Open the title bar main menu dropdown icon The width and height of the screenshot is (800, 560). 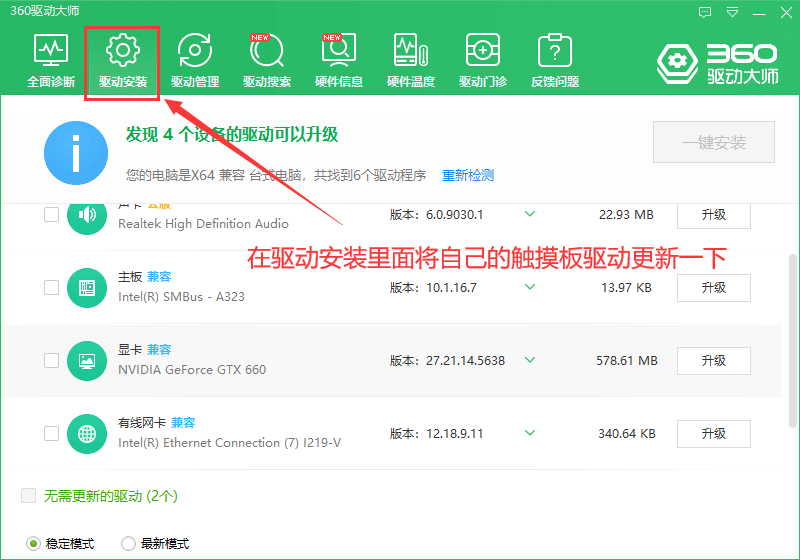[x=732, y=12]
